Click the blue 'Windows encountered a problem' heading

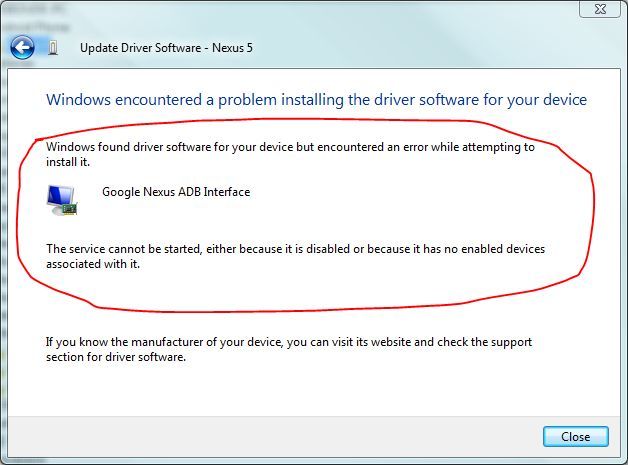(316, 100)
